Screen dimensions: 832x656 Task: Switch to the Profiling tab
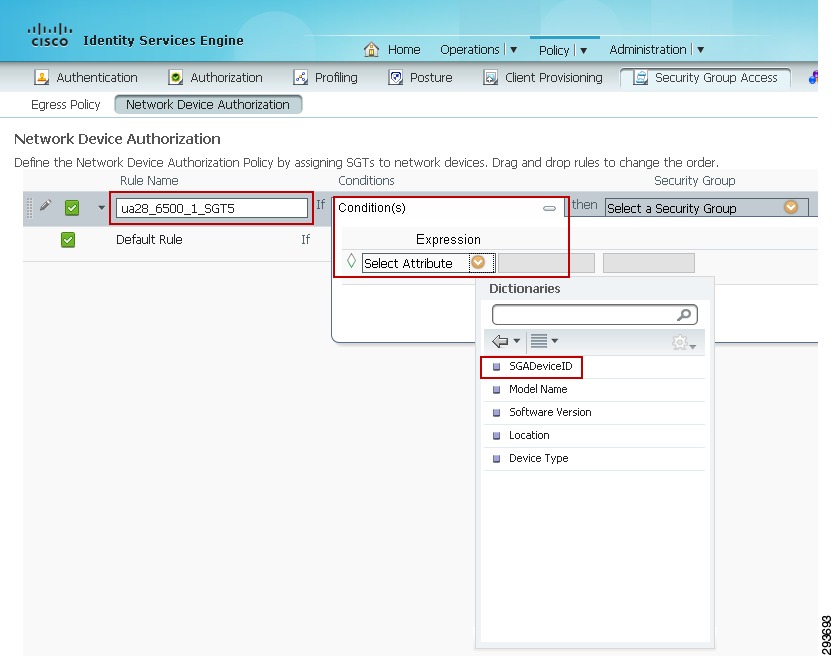pos(336,77)
